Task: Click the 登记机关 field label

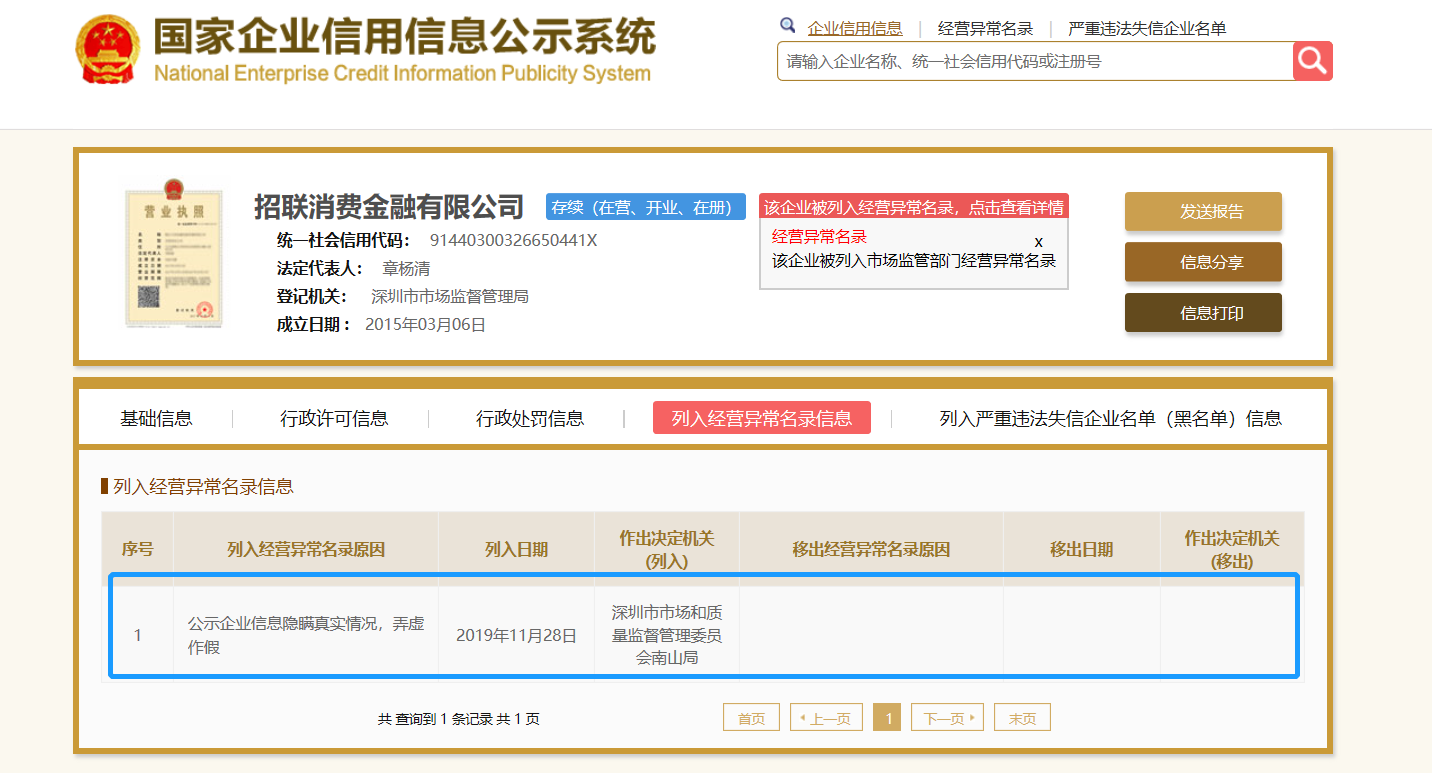Action: point(312,296)
